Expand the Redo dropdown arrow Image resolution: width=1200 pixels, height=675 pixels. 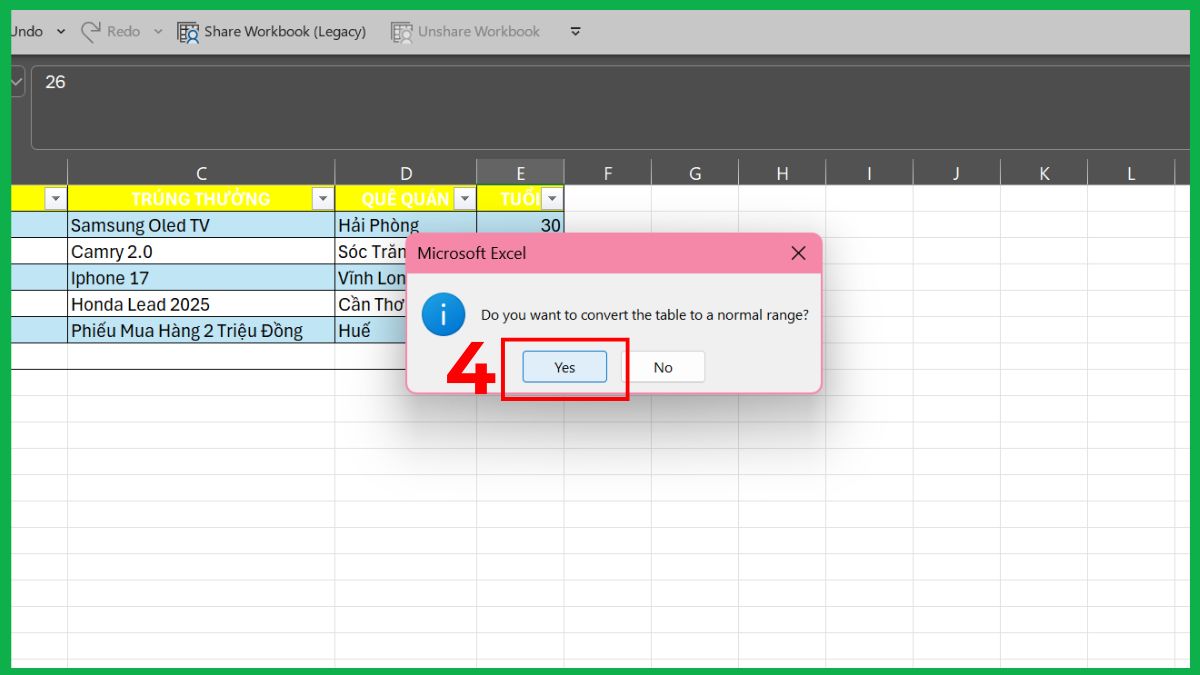tap(156, 31)
